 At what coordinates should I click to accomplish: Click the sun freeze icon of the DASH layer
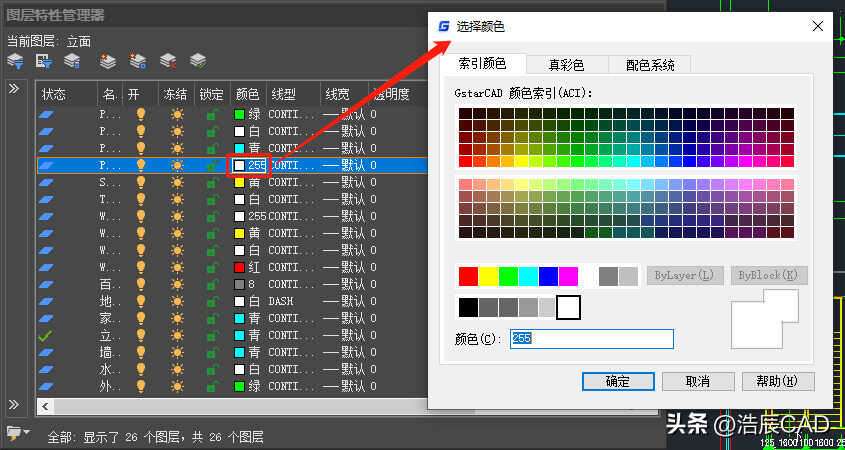(177, 301)
